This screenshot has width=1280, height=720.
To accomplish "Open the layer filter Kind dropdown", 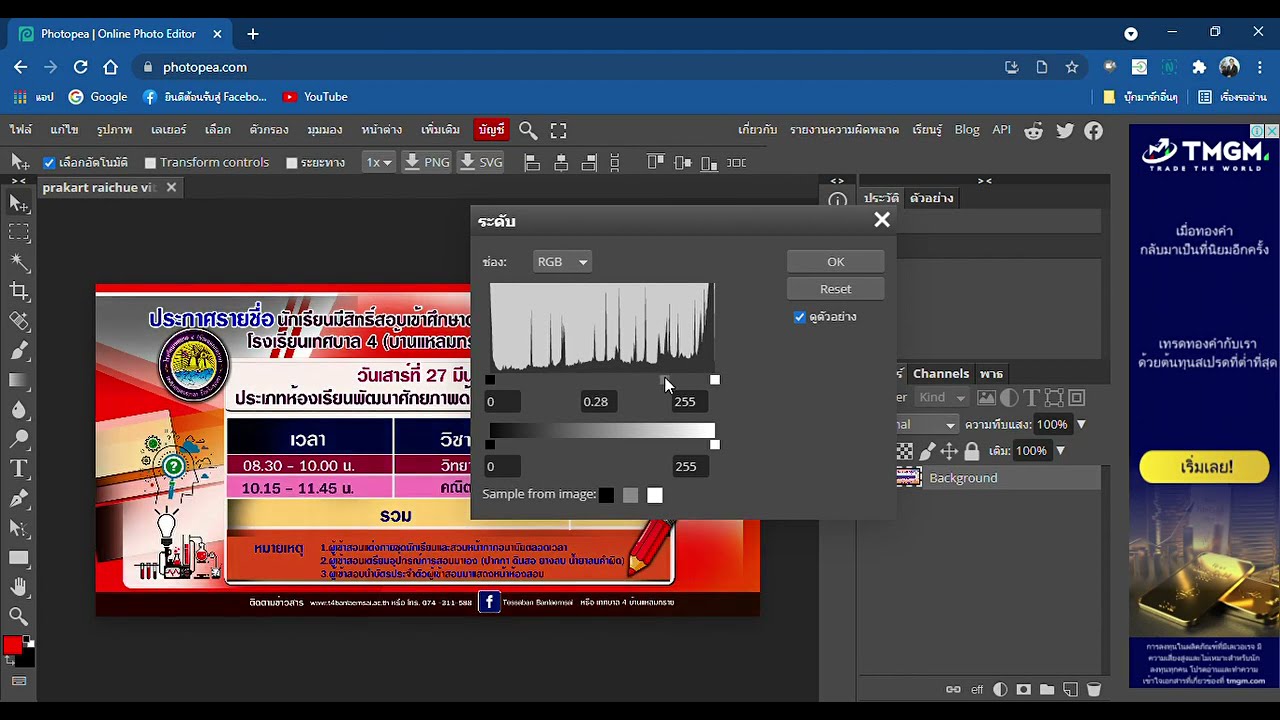I will (943, 397).
